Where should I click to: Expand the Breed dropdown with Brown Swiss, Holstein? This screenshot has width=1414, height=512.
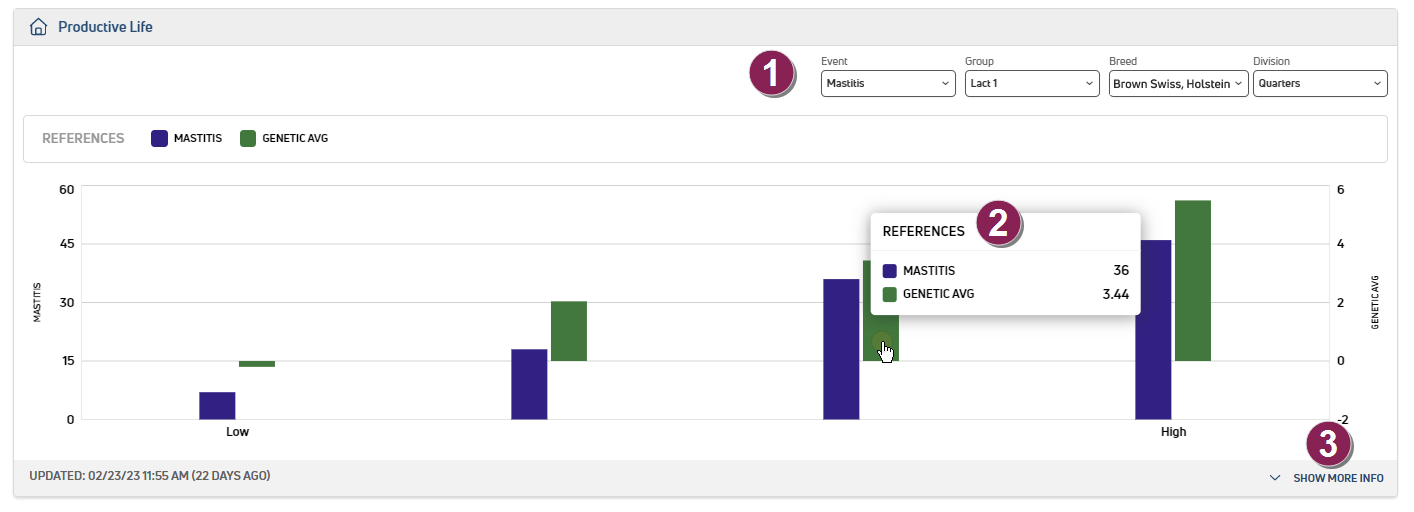coord(1178,84)
